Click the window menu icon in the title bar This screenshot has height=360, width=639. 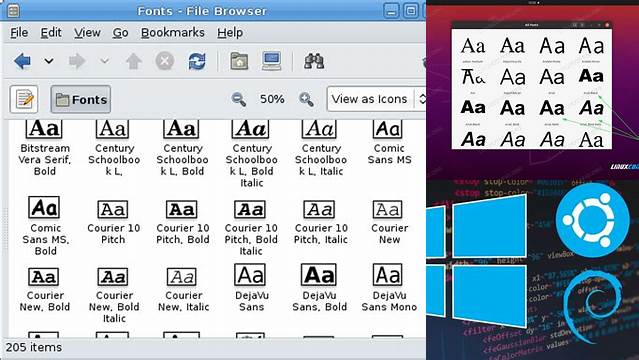coord(13,11)
